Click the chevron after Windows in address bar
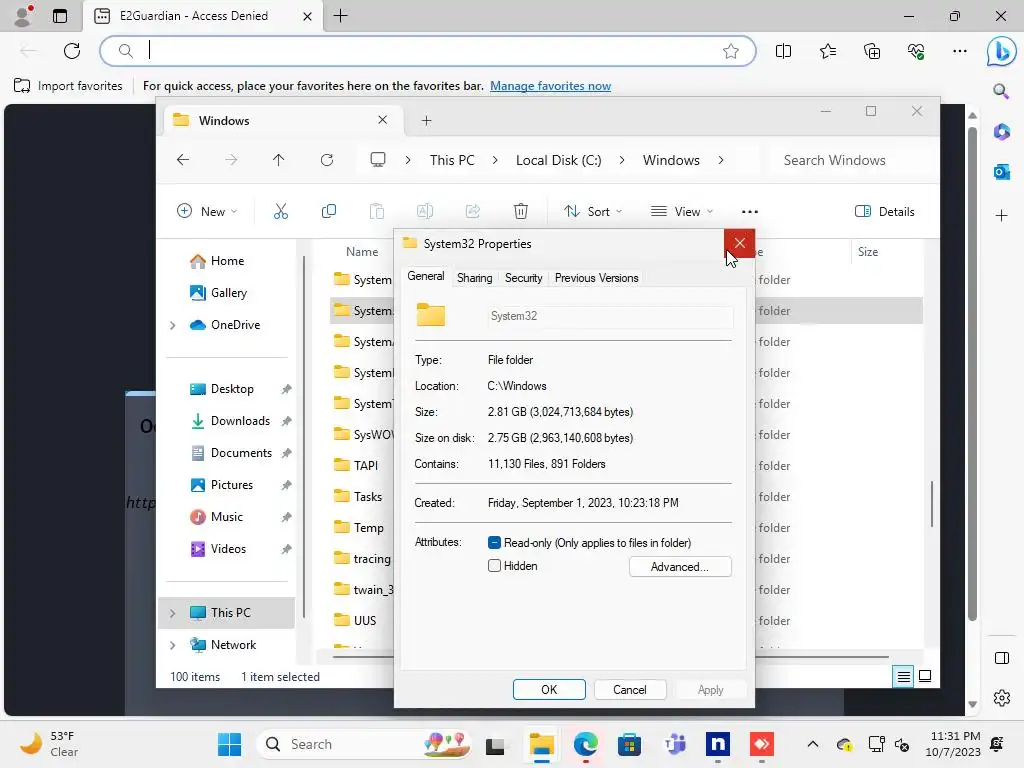The width and height of the screenshot is (1024, 768). 720,160
